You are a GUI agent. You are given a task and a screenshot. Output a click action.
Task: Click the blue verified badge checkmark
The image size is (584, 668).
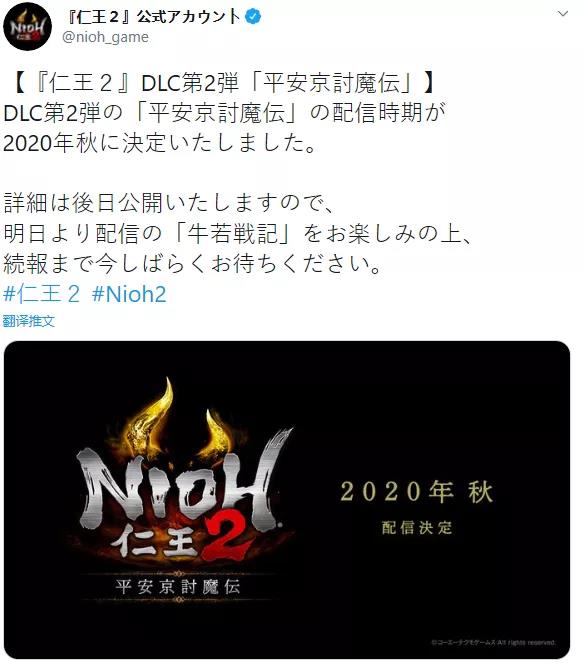[253, 17]
